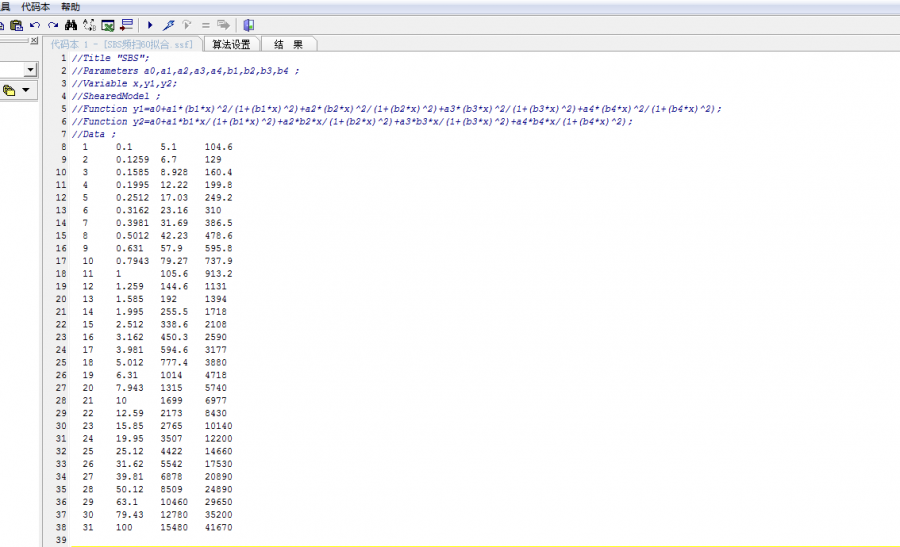Click value 594.6 in data row 17

click(174, 350)
